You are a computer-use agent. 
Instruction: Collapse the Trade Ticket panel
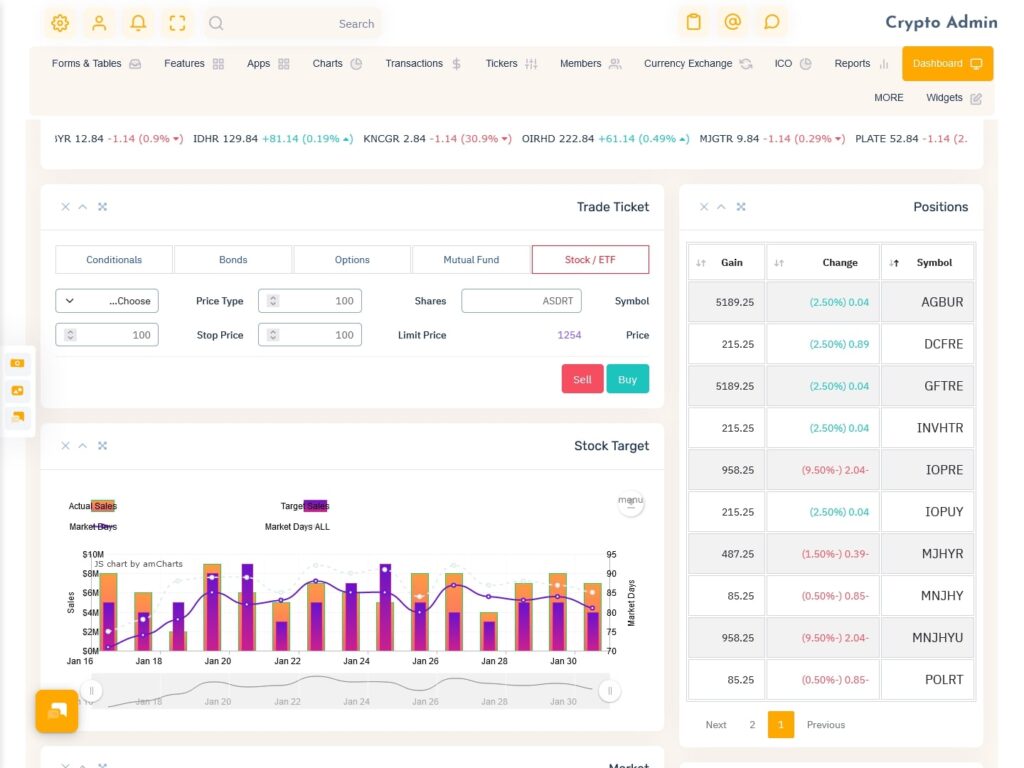[x=83, y=207]
